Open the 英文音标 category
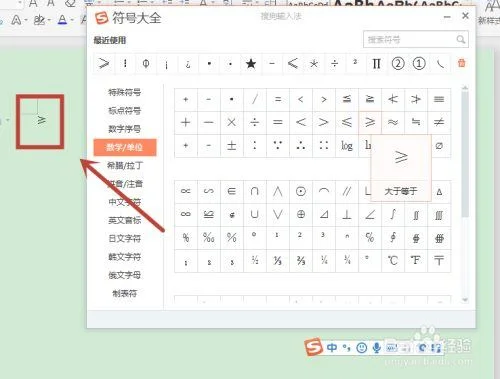Screen dimensions: 500x379 tap(125, 220)
